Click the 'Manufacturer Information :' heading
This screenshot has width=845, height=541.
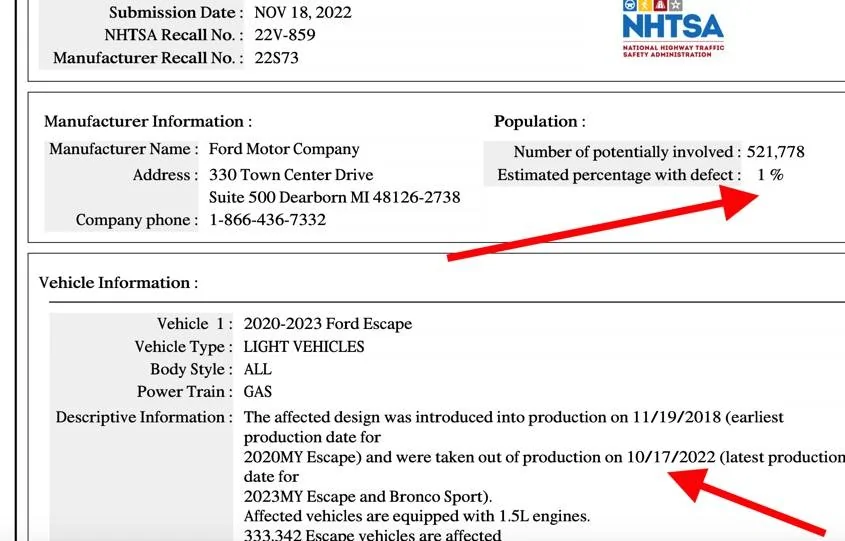pos(148,121)
